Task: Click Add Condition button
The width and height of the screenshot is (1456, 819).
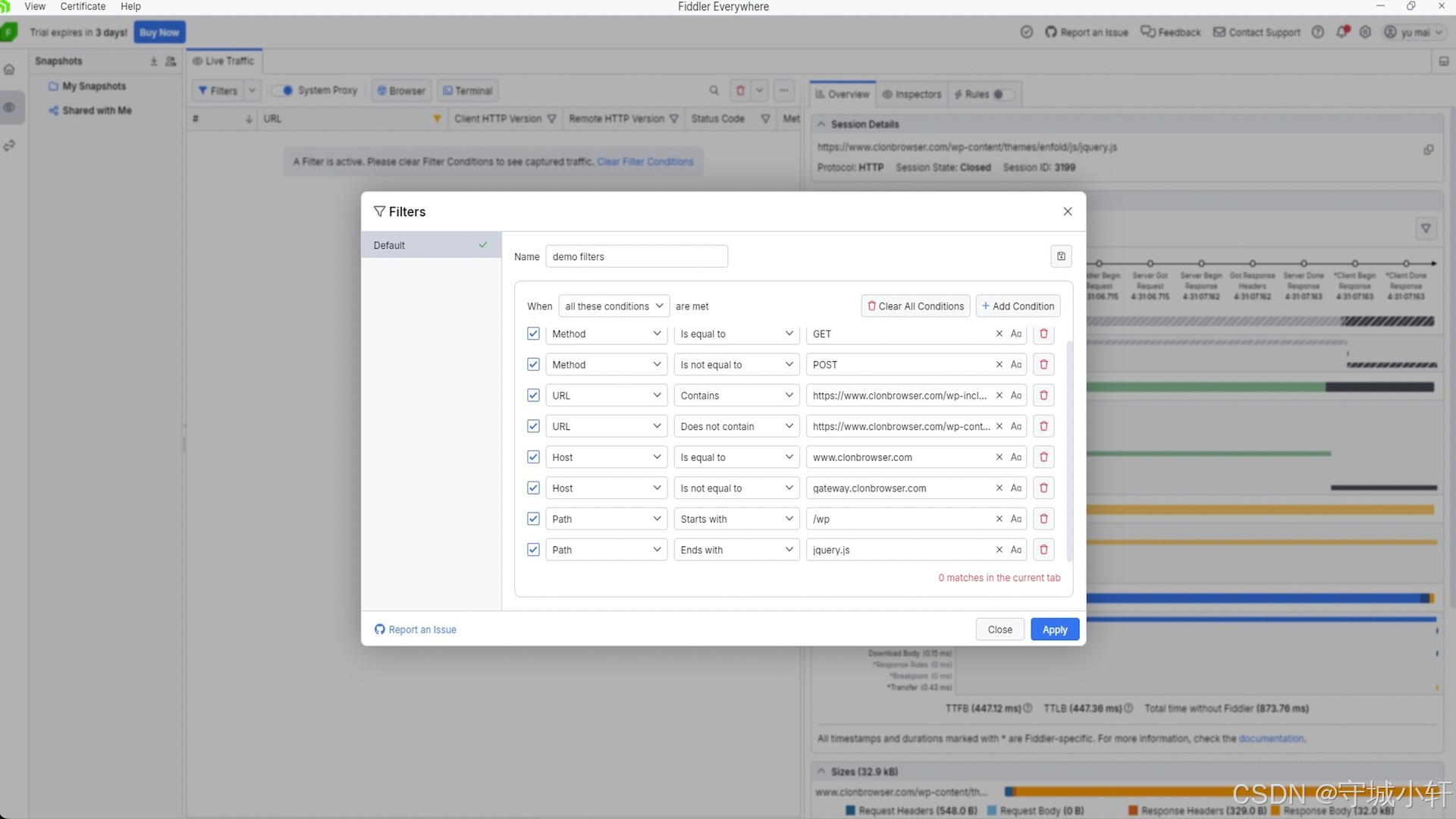Action: coord(1018,306)
